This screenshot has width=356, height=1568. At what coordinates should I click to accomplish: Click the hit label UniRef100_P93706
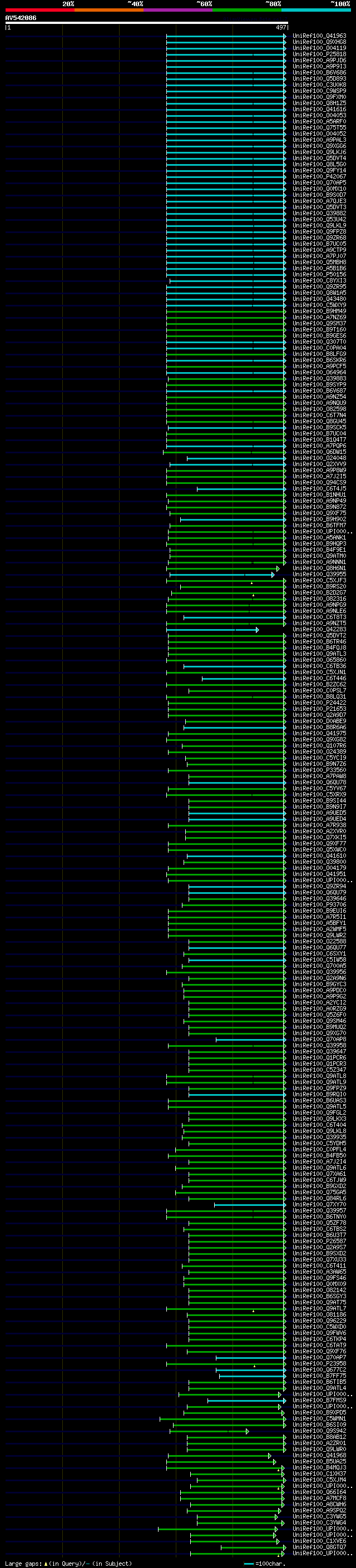click(x=319, y=905)
